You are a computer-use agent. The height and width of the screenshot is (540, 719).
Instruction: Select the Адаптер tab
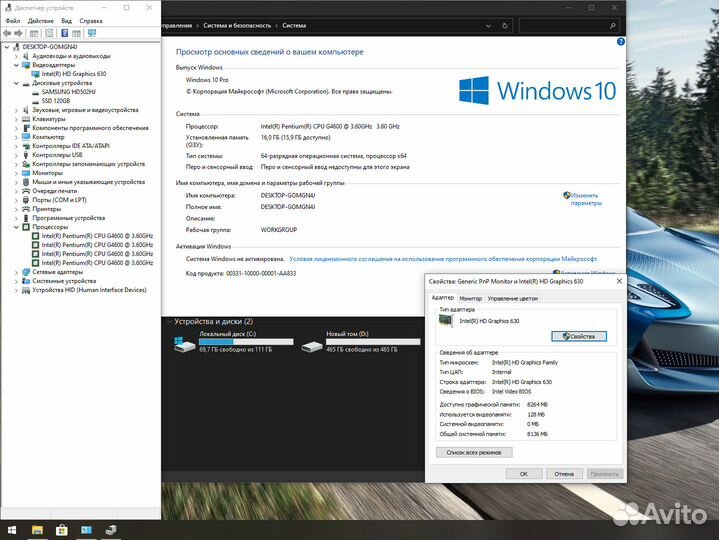click(442, 298)
